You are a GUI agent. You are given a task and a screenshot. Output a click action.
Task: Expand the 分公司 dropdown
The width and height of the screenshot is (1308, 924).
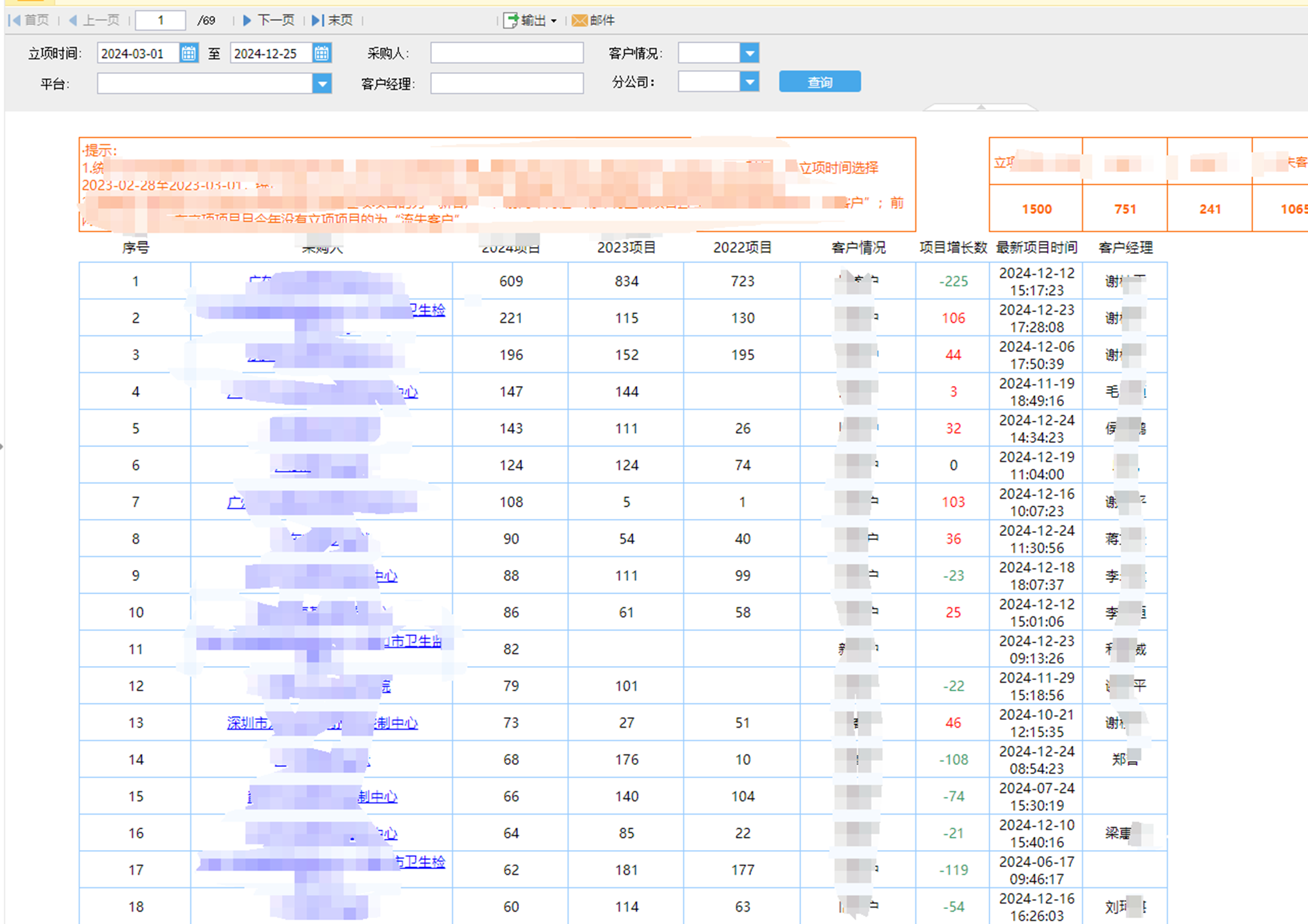749,82
